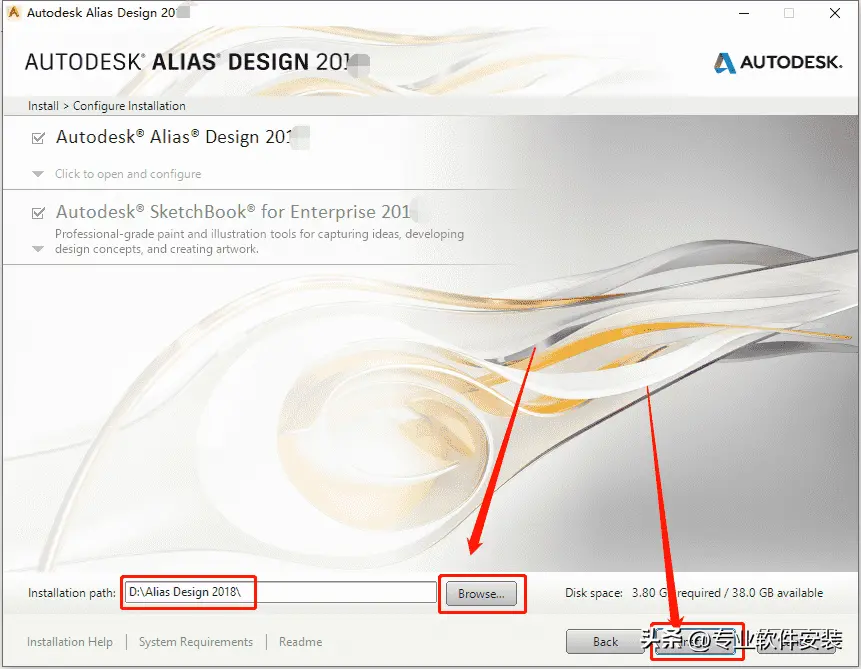Open the System Requirements link
This screenshot has height=669, width=861.
[196, 642]
